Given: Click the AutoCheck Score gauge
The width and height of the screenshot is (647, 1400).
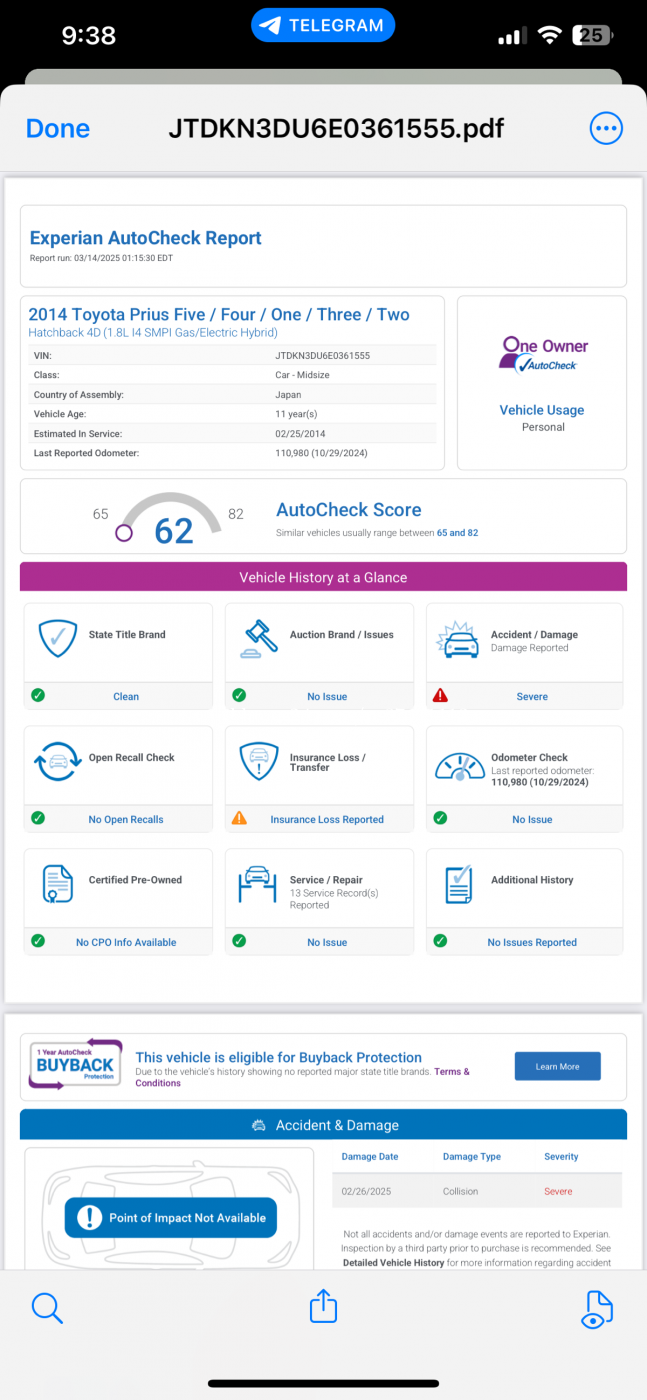Looking at the screenshot, I should 172,518.
